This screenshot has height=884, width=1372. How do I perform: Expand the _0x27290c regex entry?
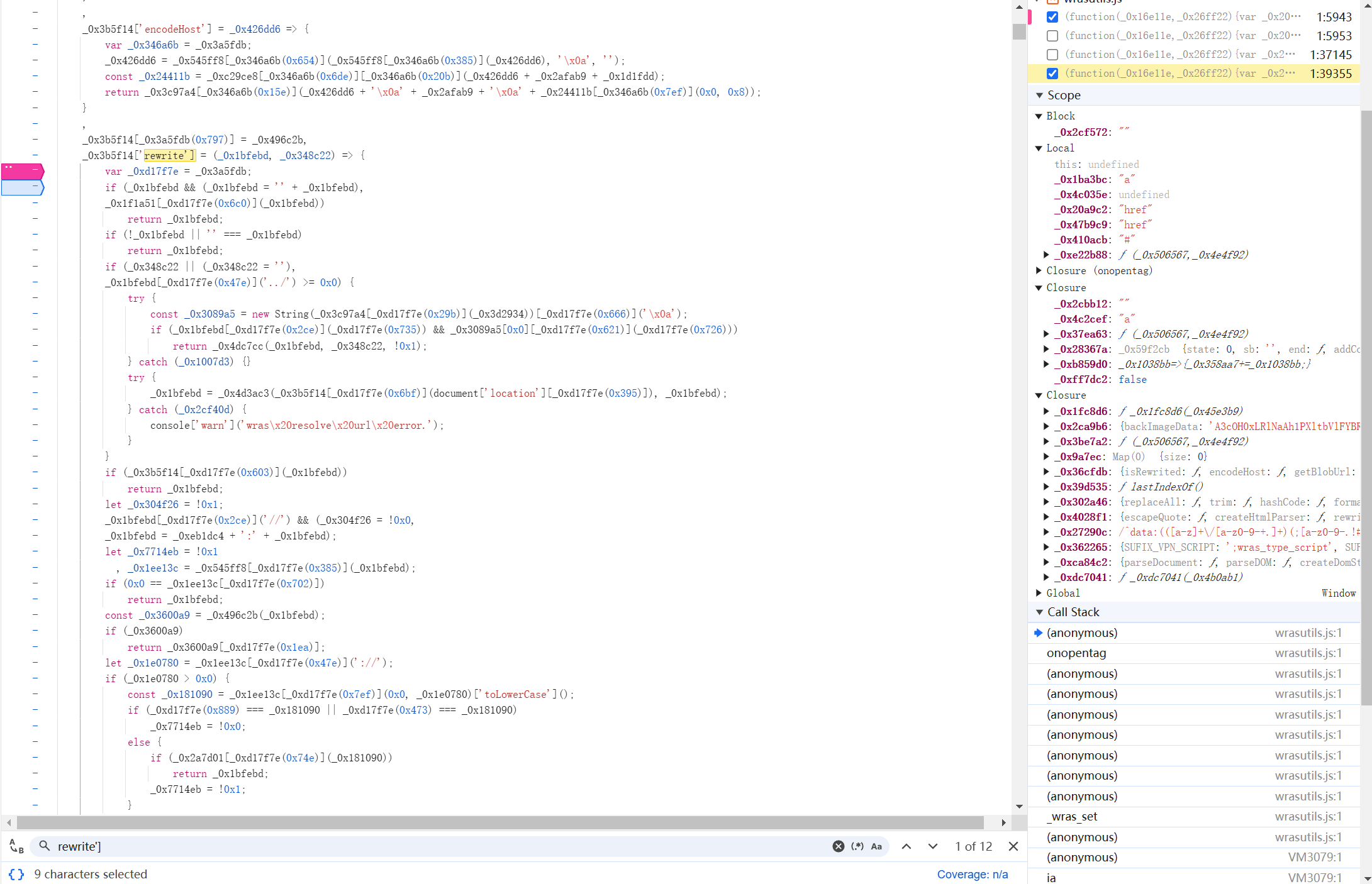(1046, 532)
